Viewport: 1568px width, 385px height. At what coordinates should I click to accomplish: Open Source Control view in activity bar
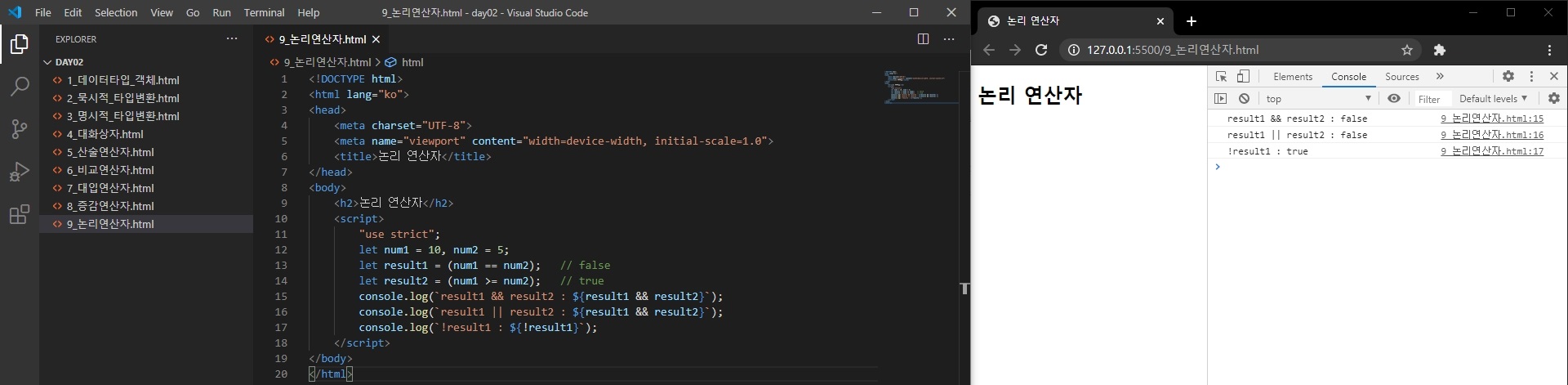coord(20,129)
